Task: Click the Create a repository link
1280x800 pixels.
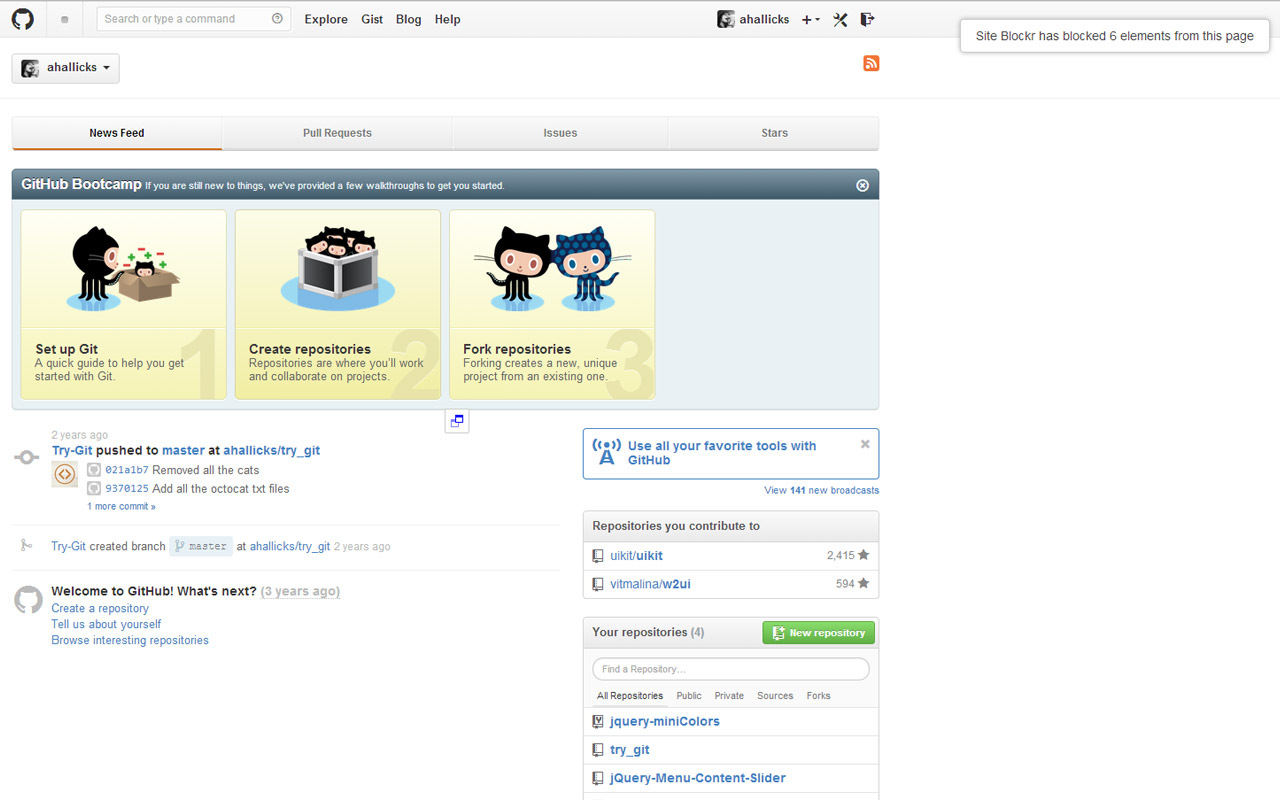Action: 100,608
